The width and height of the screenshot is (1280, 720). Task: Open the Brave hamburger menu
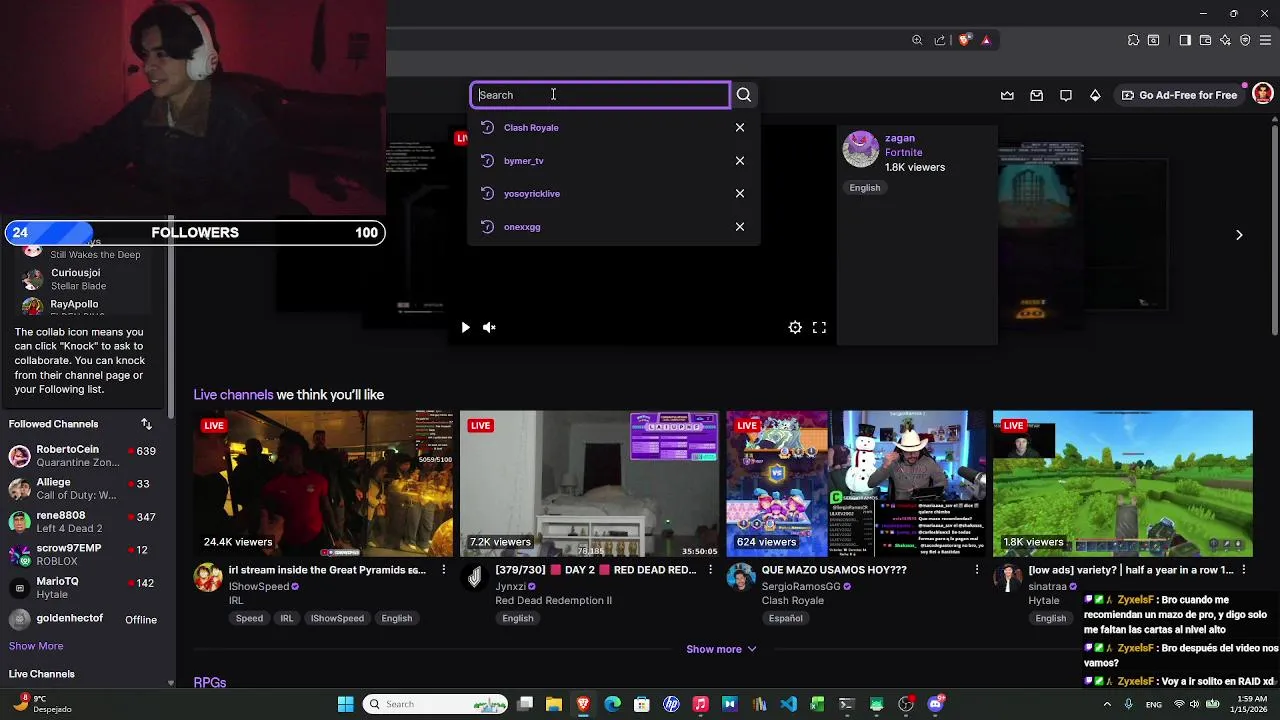1265,40
